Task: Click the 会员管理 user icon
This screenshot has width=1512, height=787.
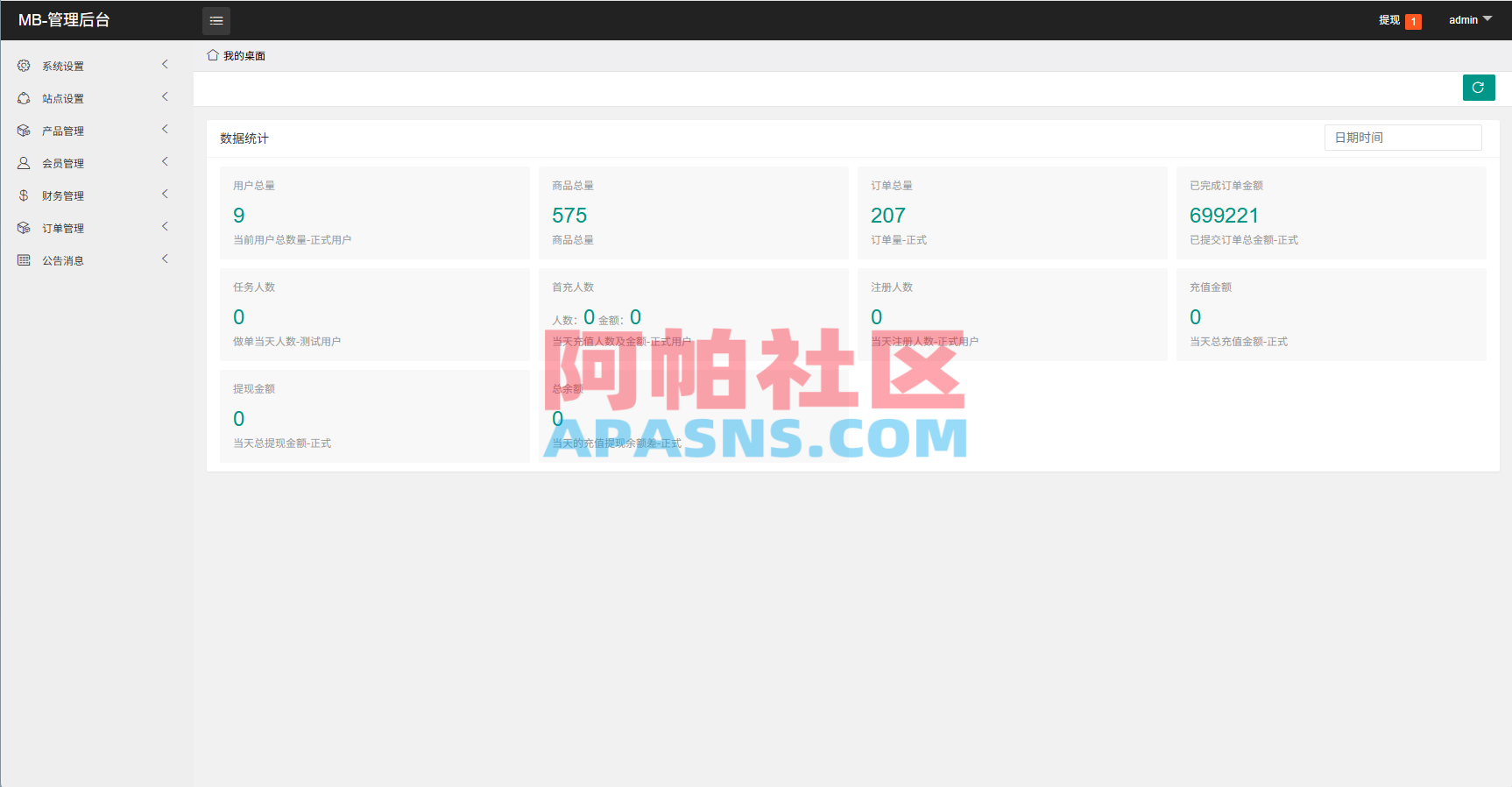Action: (24, 163)
